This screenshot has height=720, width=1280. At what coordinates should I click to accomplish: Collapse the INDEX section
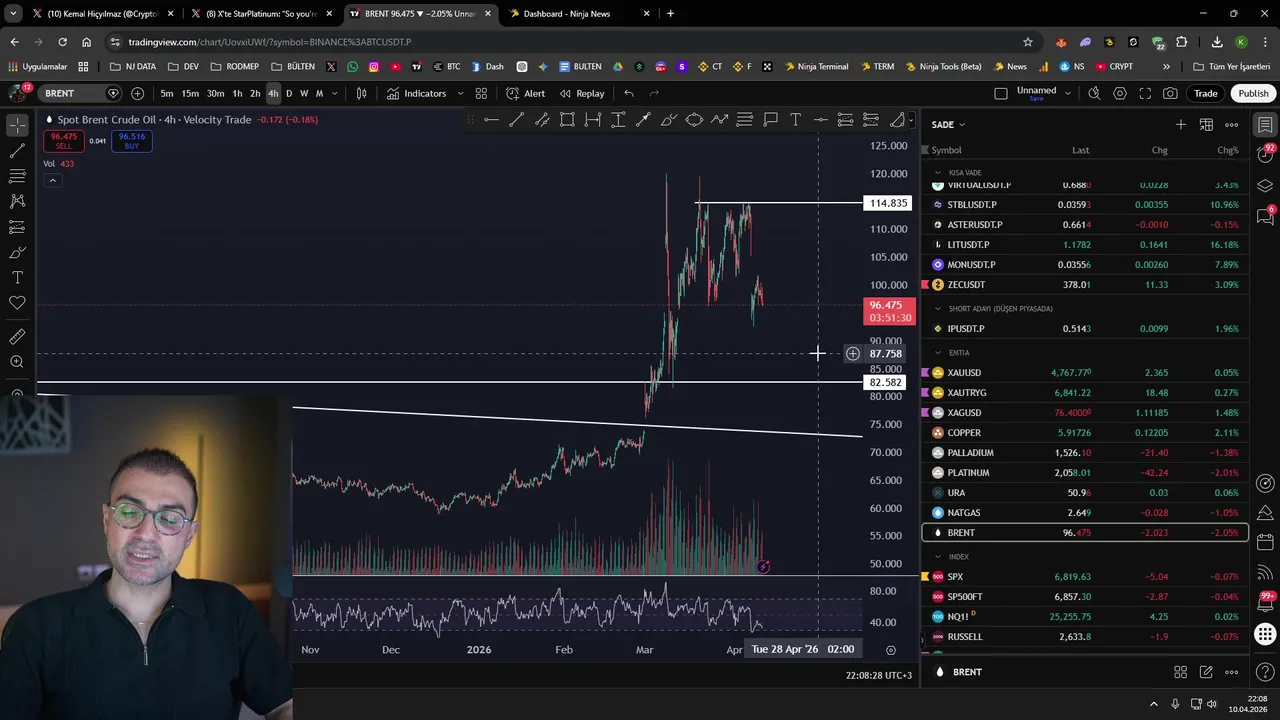click(x=938, y=557)
